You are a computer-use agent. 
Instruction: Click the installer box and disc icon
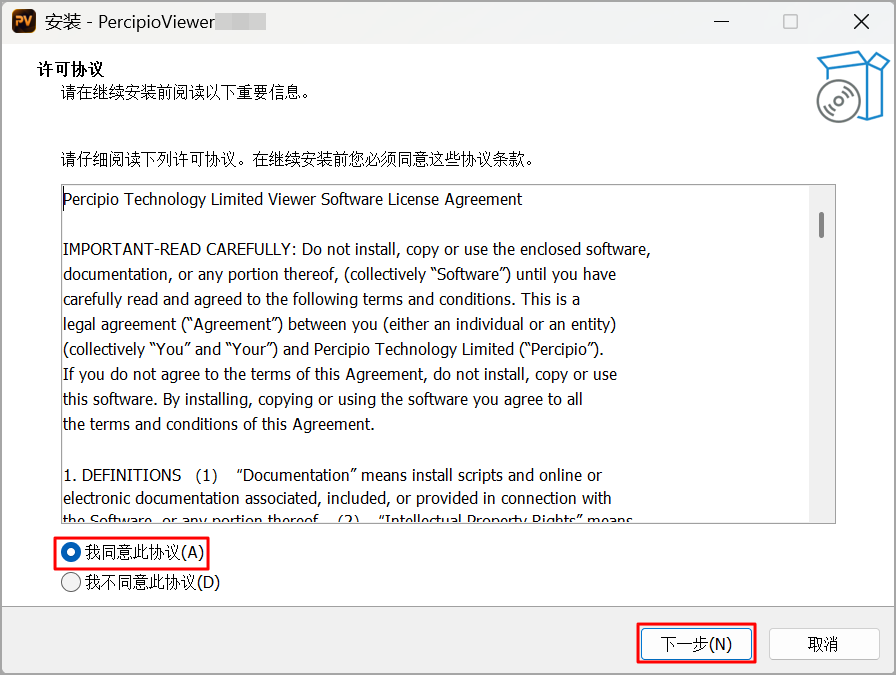pos(852,86)
